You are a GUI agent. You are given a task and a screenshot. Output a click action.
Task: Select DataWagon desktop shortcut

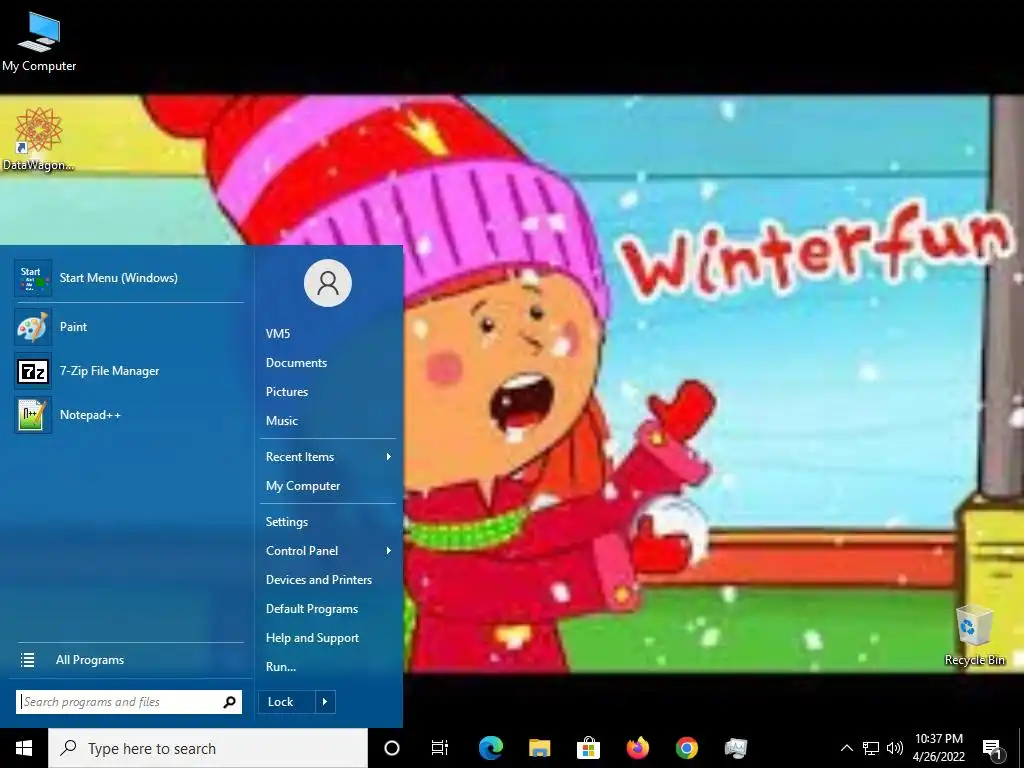pyautogui.click(x=38, y=139)
